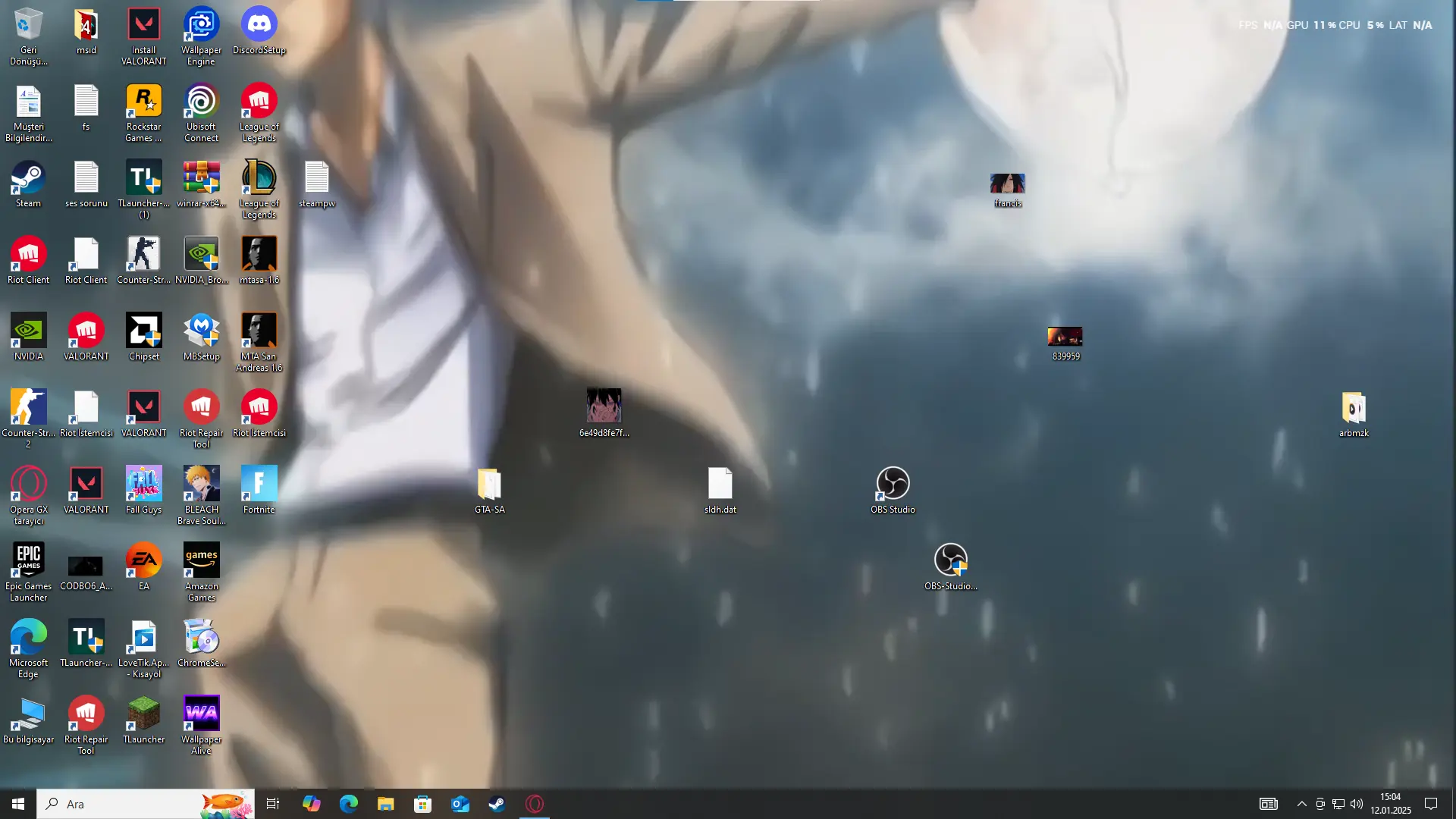This screenshot has height=819, width=1456.
Task: Open File Explorer from the taskbar
Action: (385, 804)
